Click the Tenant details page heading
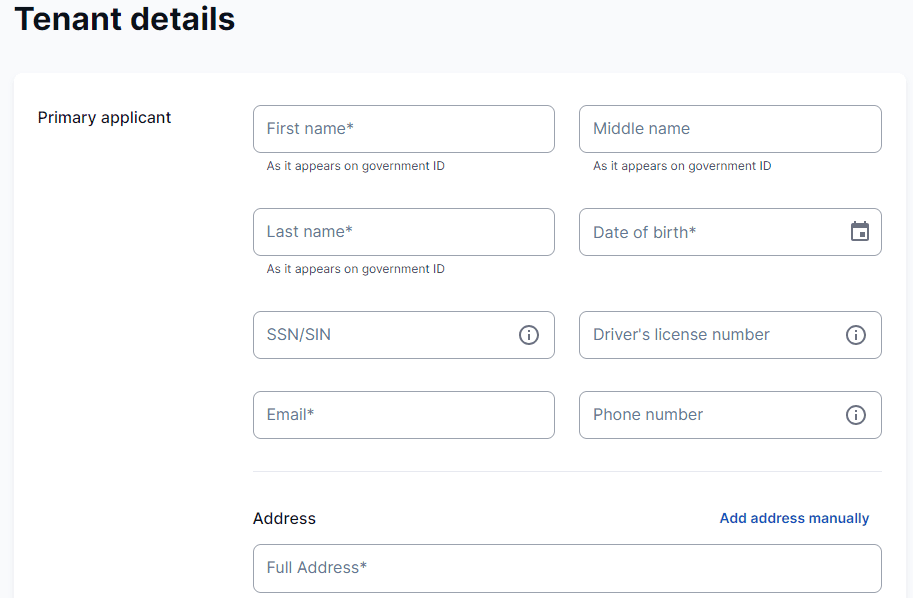The width and height of the screenshot is (913, 598). [x=125, y=19]
